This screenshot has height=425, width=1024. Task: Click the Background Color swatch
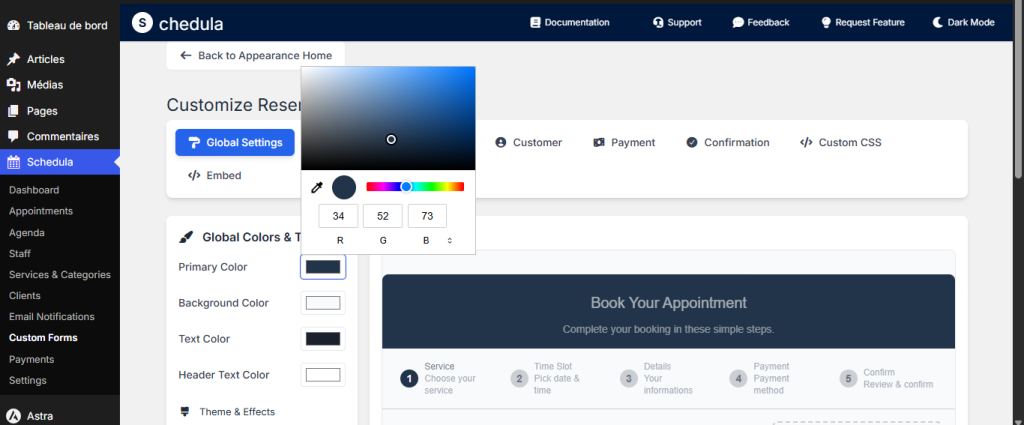(x=323, y=303)
